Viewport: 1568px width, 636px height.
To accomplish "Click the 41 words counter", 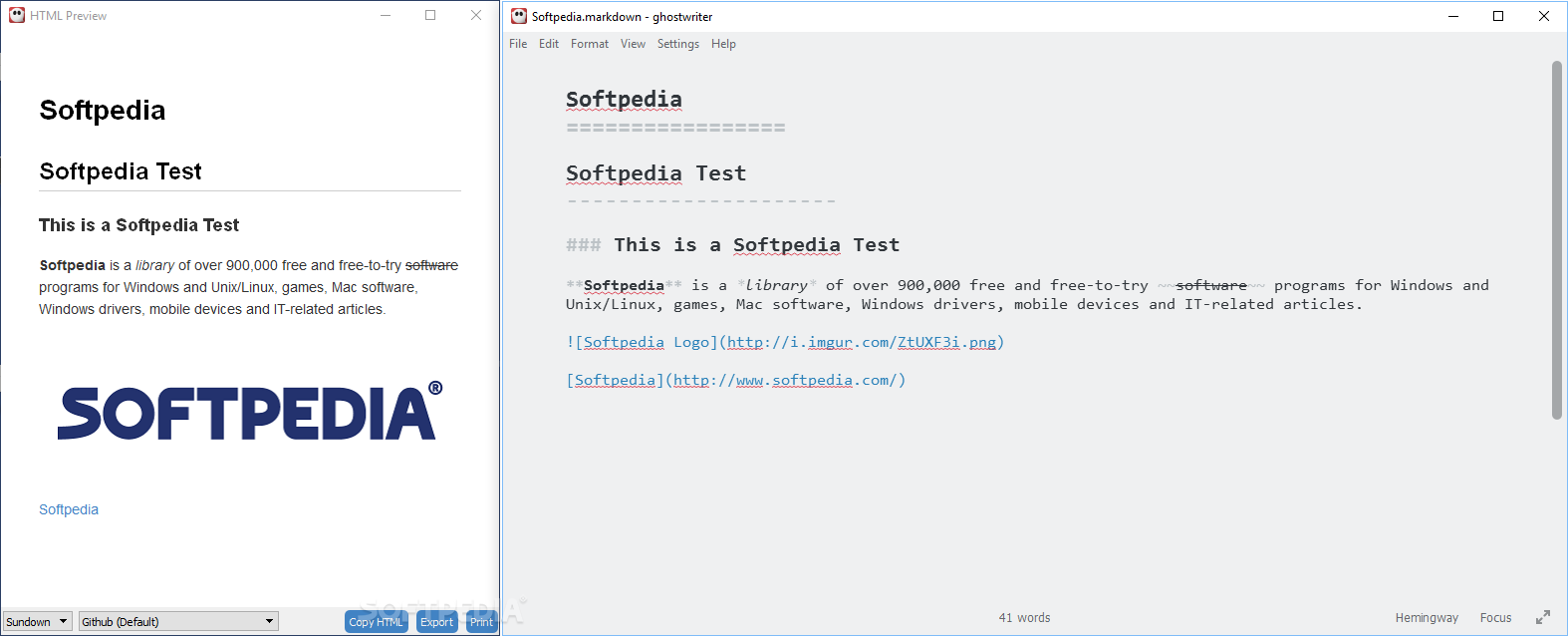I will click(1024, 618).
